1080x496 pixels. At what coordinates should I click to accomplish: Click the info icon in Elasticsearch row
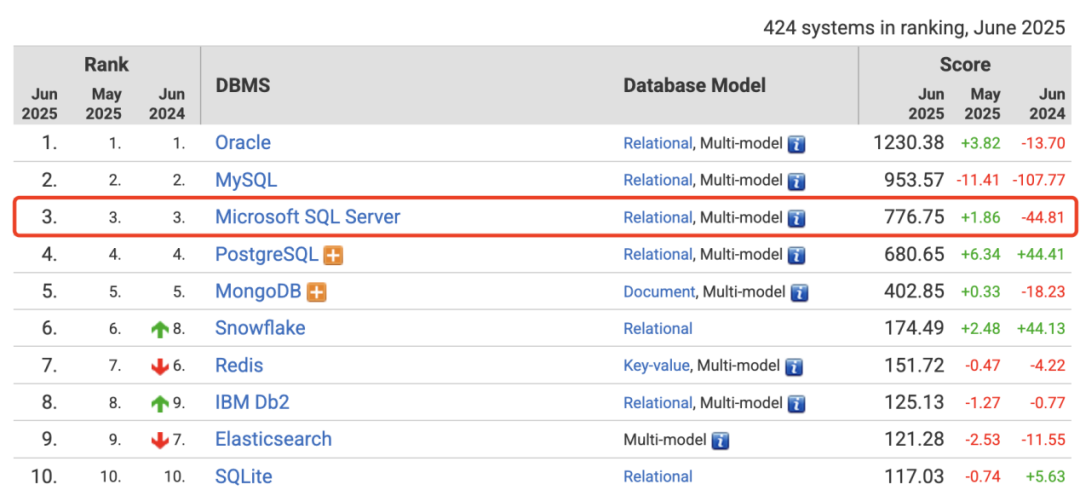click(x=720, y=440)
